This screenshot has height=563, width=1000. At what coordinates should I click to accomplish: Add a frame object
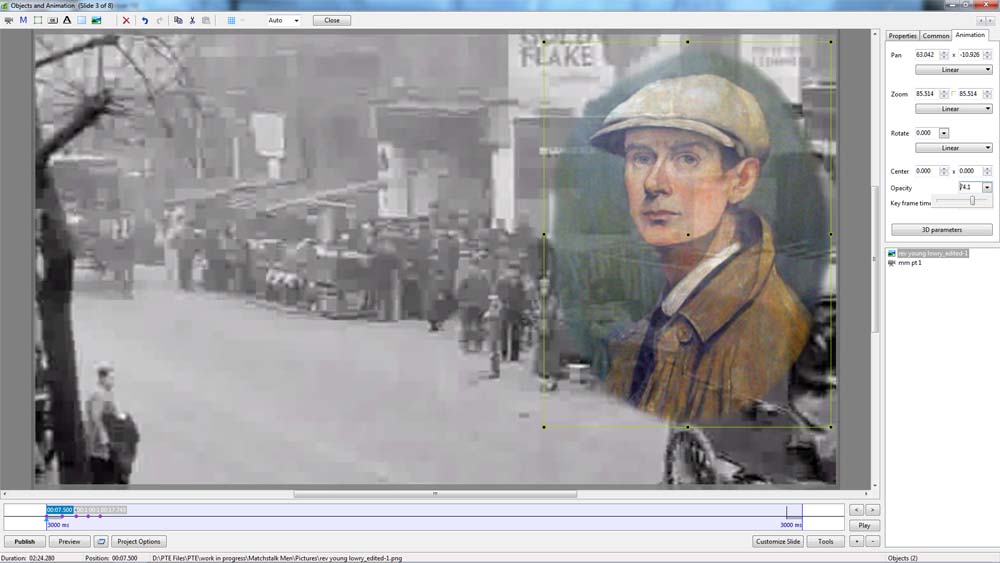click(x=38, y=20)
